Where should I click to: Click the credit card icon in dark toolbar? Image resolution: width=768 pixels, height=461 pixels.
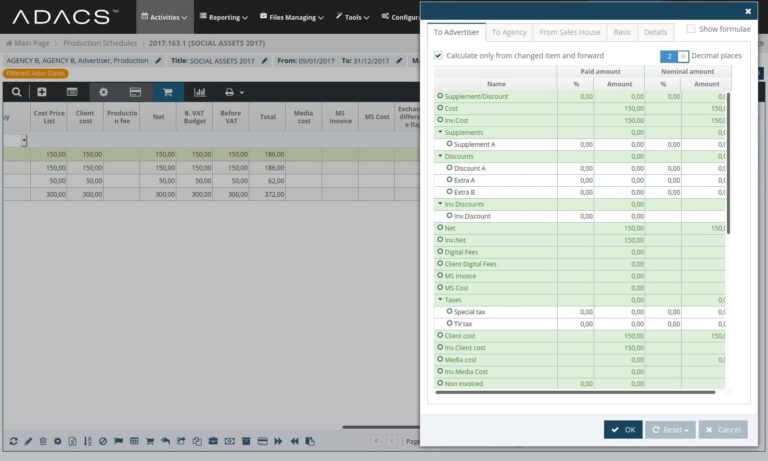tap(135, 92)
